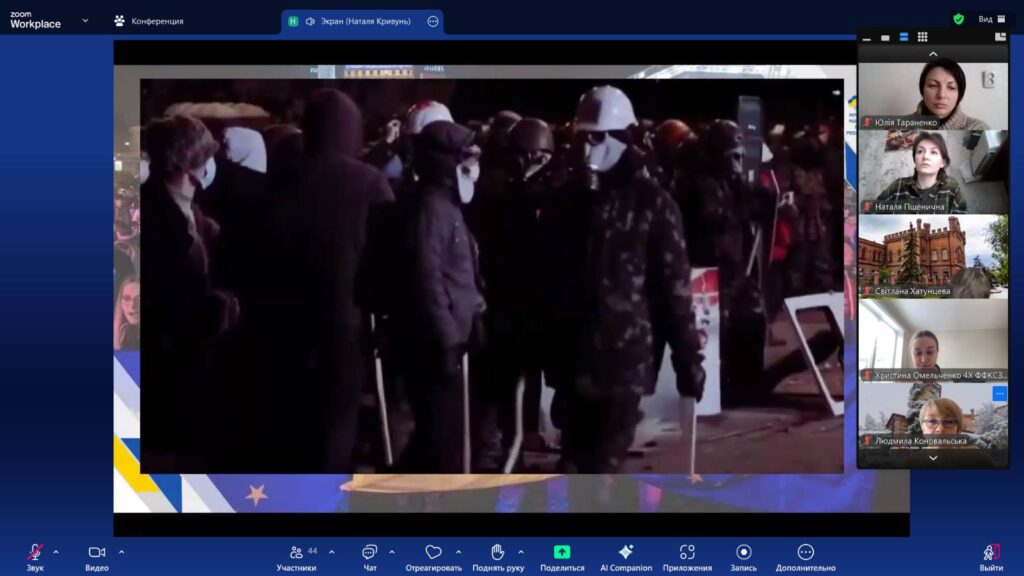Raise hand using Поднять руку
The height and width of the screenshot is (576, 1024).
tap(497, 552)
